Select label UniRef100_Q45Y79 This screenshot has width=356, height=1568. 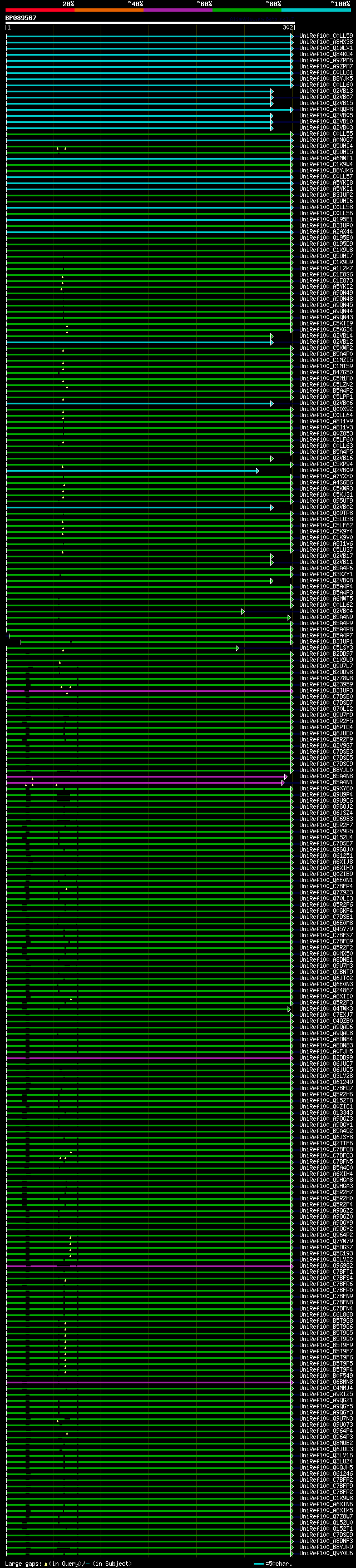coord(325,929)
